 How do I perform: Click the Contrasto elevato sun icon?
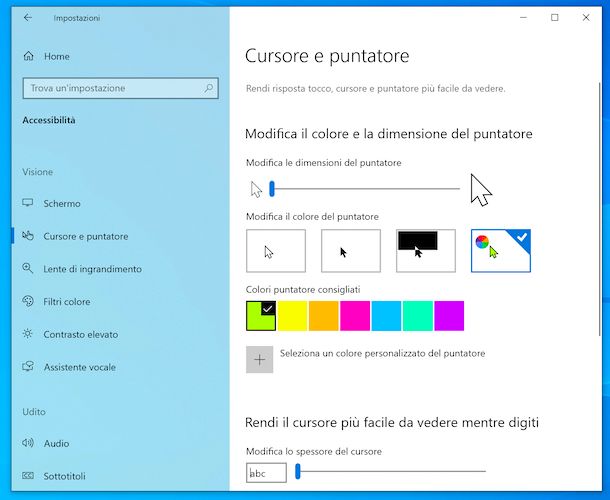(28, 333)
